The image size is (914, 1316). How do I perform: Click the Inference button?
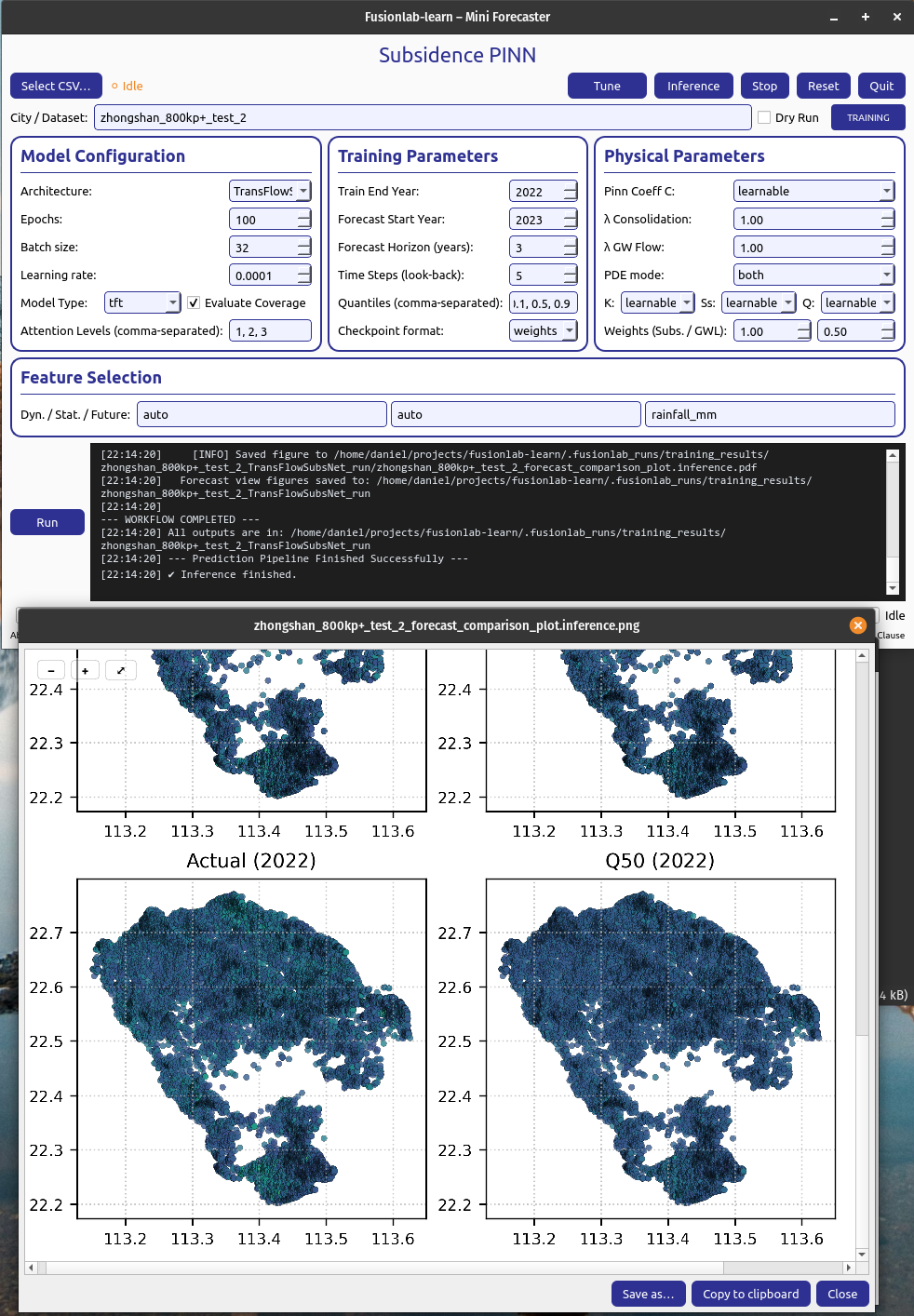(x=693, y=86)
